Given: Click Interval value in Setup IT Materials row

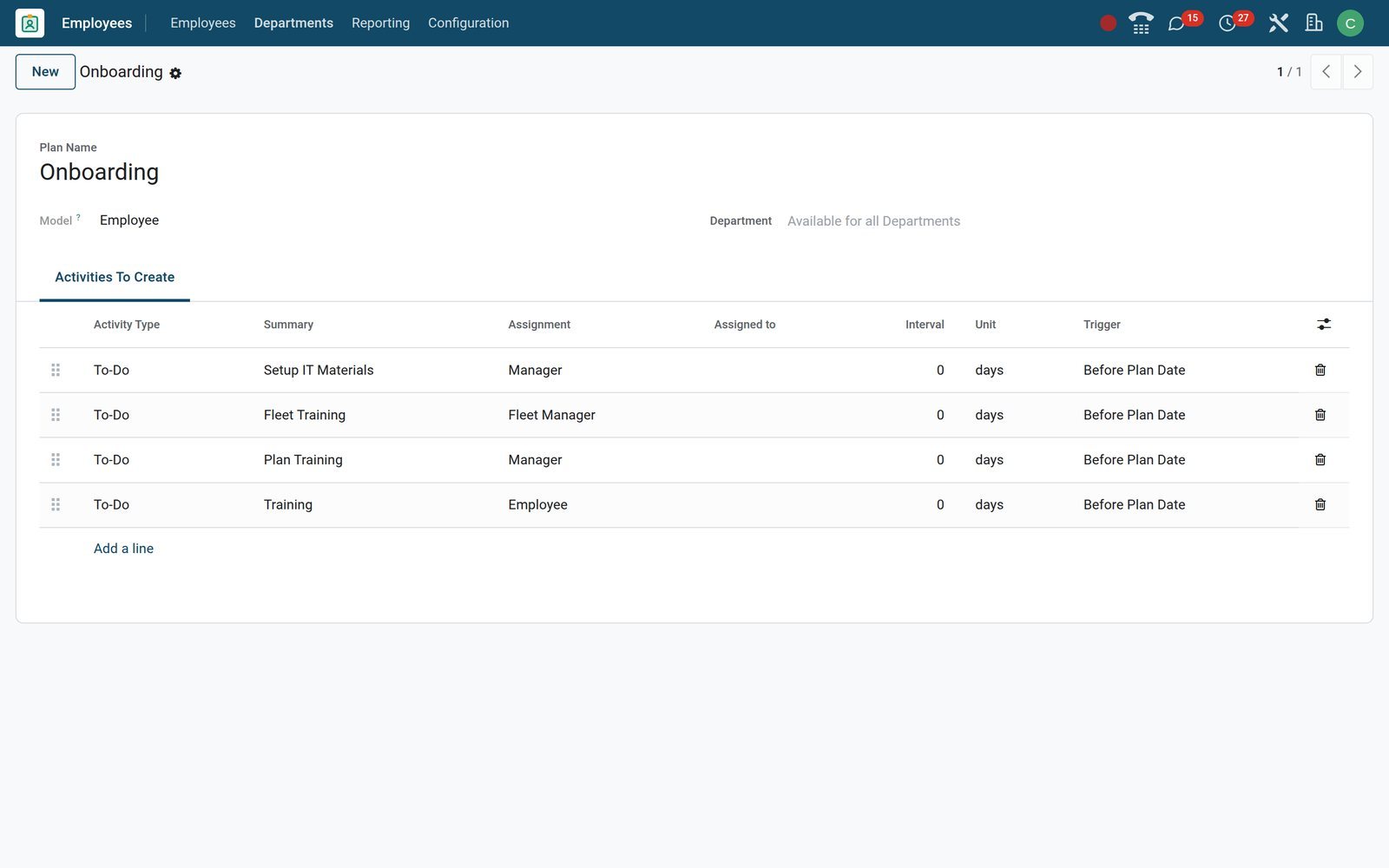Looking at the screenshot, I should pos(940,370).
